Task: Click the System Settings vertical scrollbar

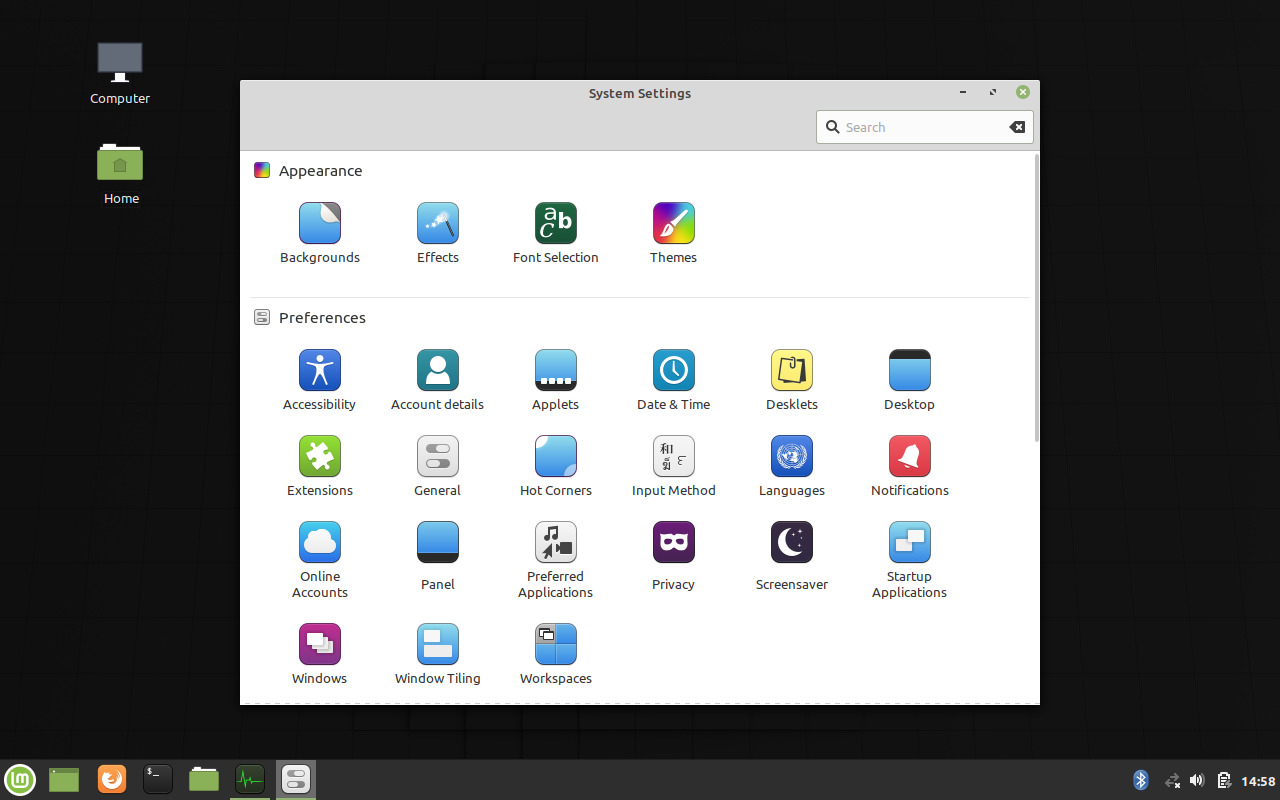Action: (1037, 297)
